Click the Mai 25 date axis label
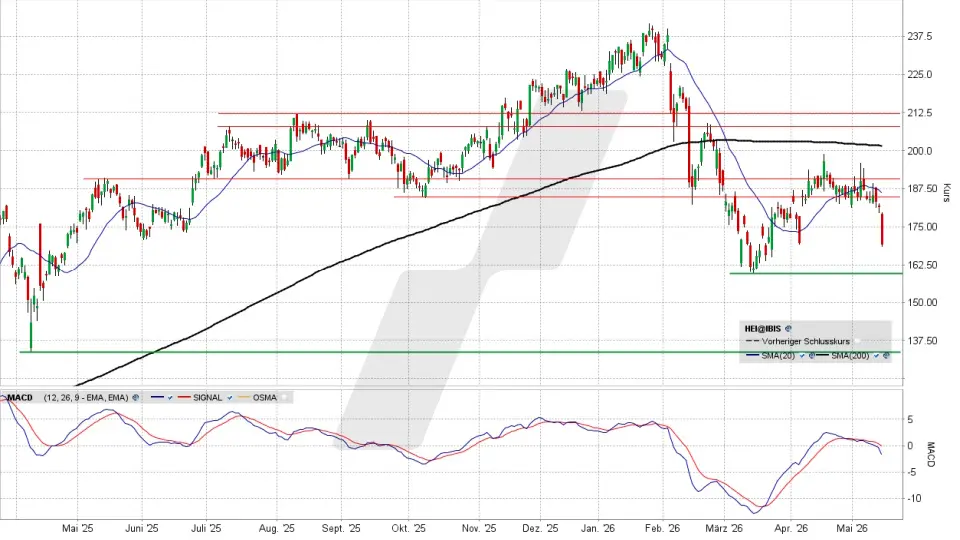The height and width of the screenshot is (540, 960). click(78, 528)
